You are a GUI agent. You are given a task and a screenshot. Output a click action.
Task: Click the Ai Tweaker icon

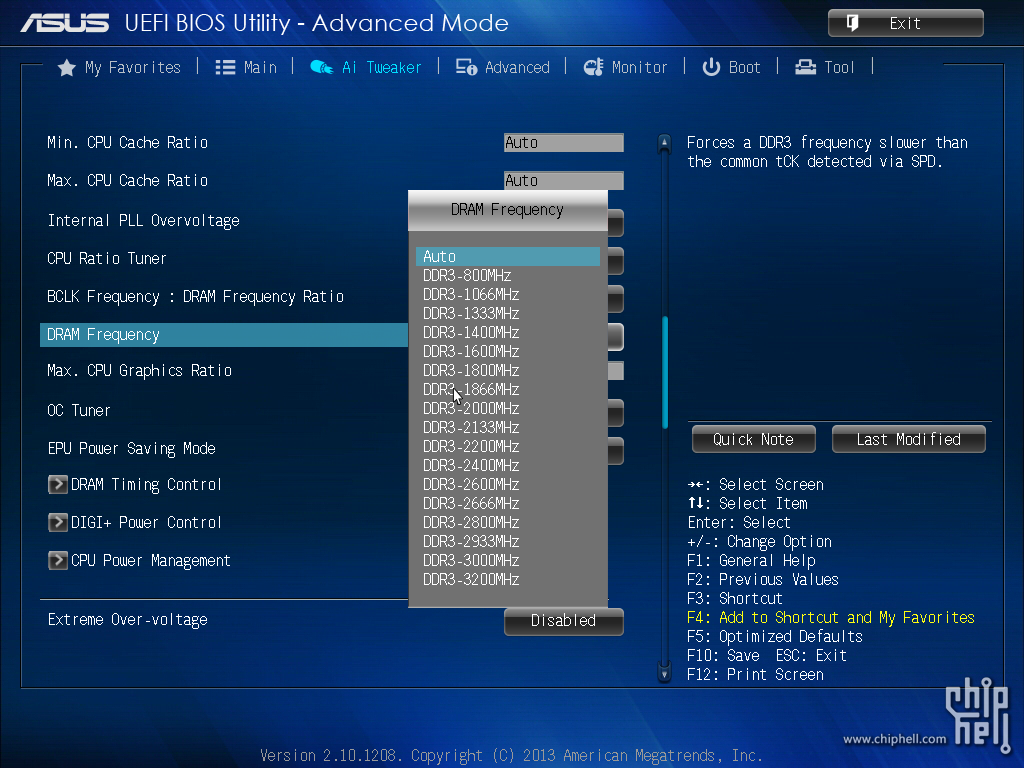tap(321, 67)
